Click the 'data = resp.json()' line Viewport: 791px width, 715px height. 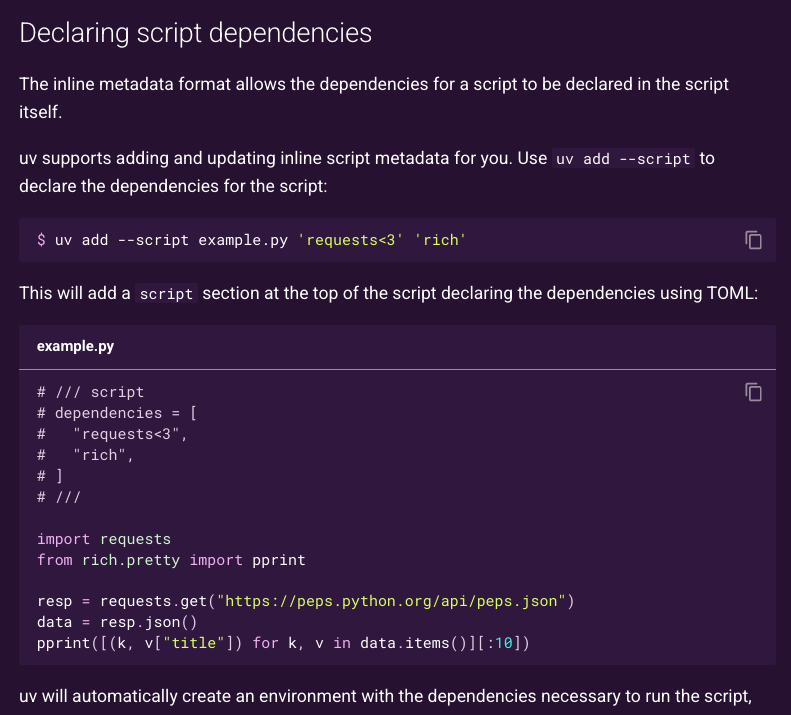(x=117, y=623)
